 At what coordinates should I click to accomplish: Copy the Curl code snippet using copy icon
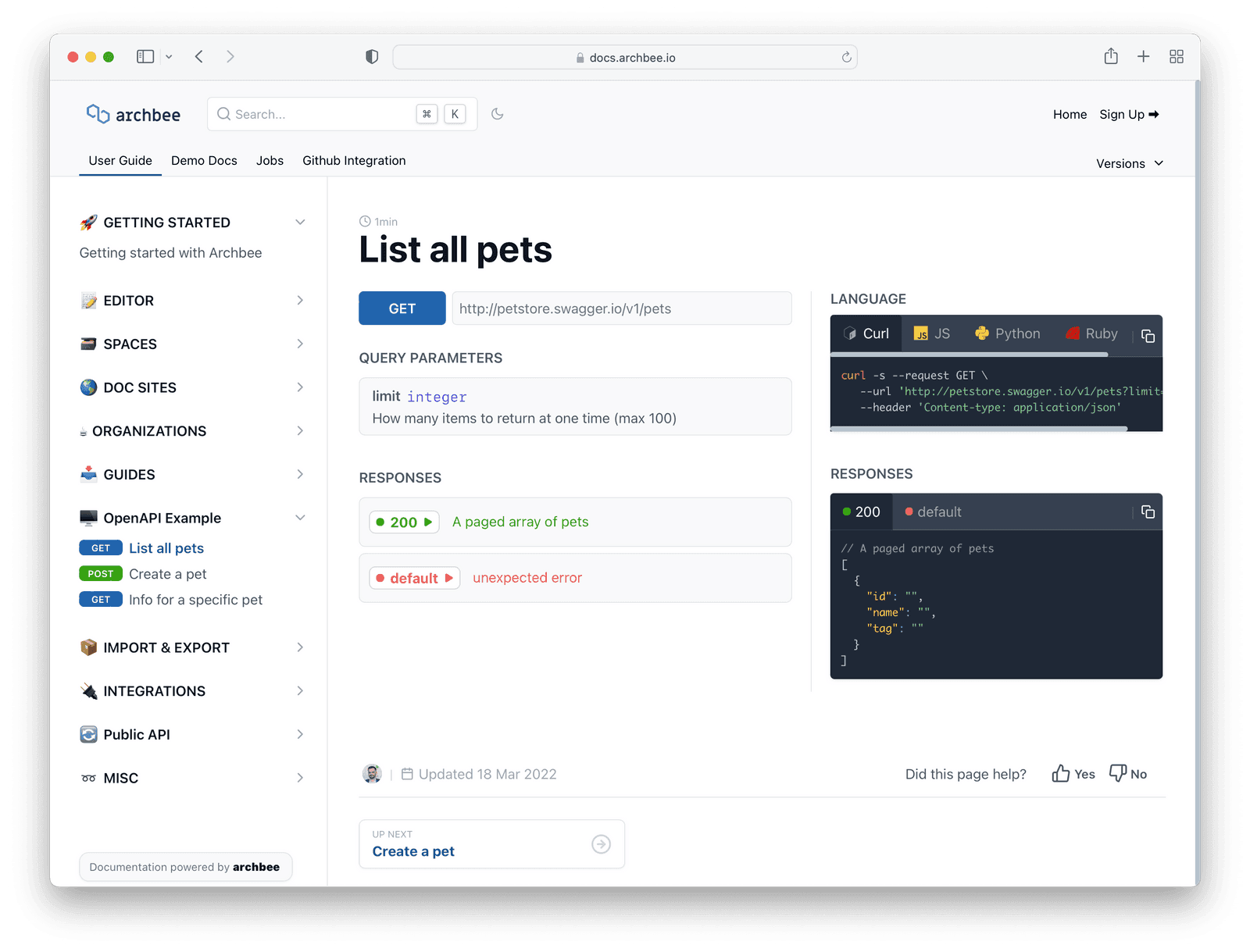click(x=1148, y=336)
